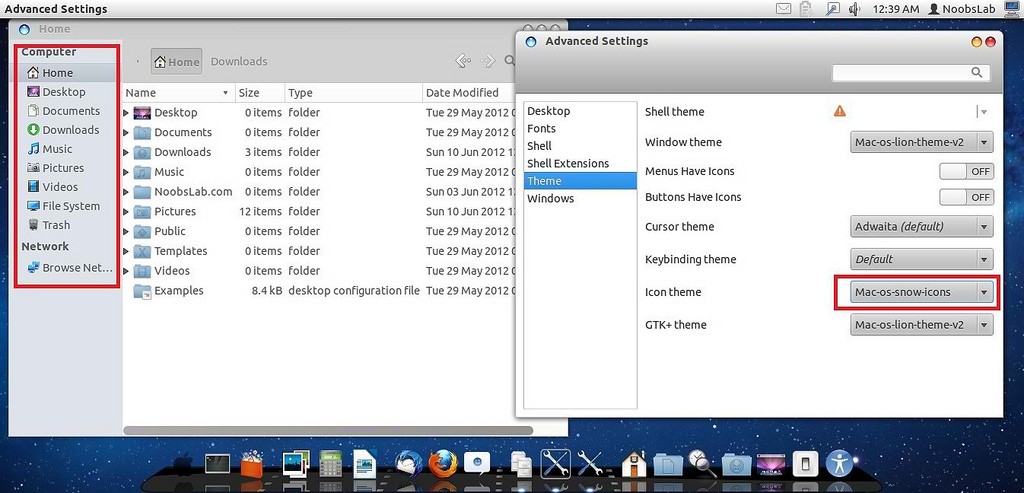This screenshot has width=1024, height=493.
Task: Click the Apple logo in the dock
Action: pos(184,464)
